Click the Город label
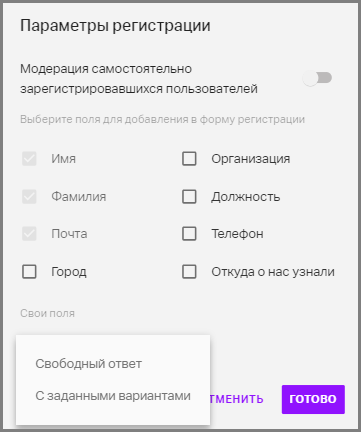The image size is (361, 432). [x=69, y=272]
